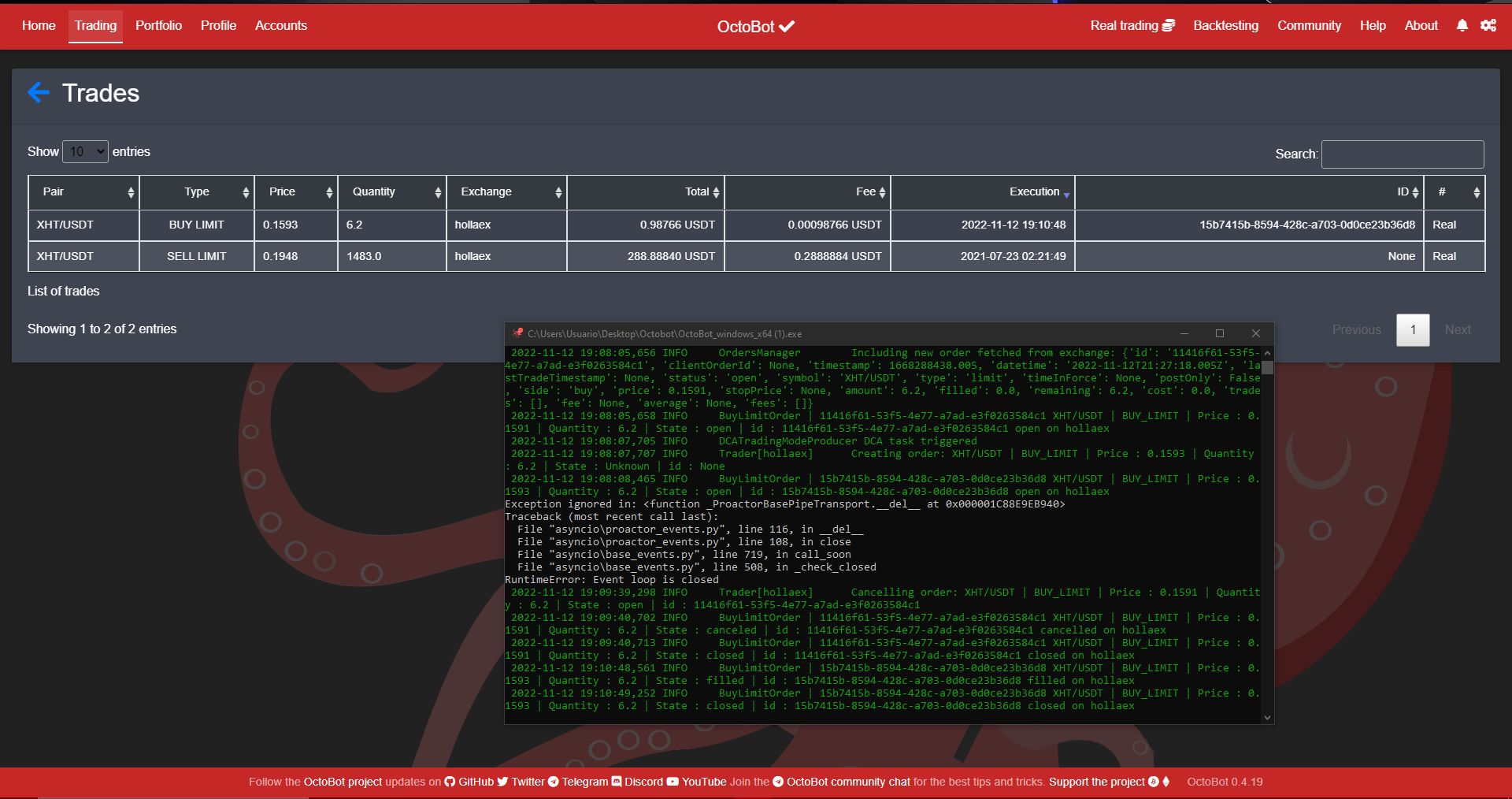
Task: Sort by the Exchange column header arrows
Action: pyautogui.click(x=558, y=192)
